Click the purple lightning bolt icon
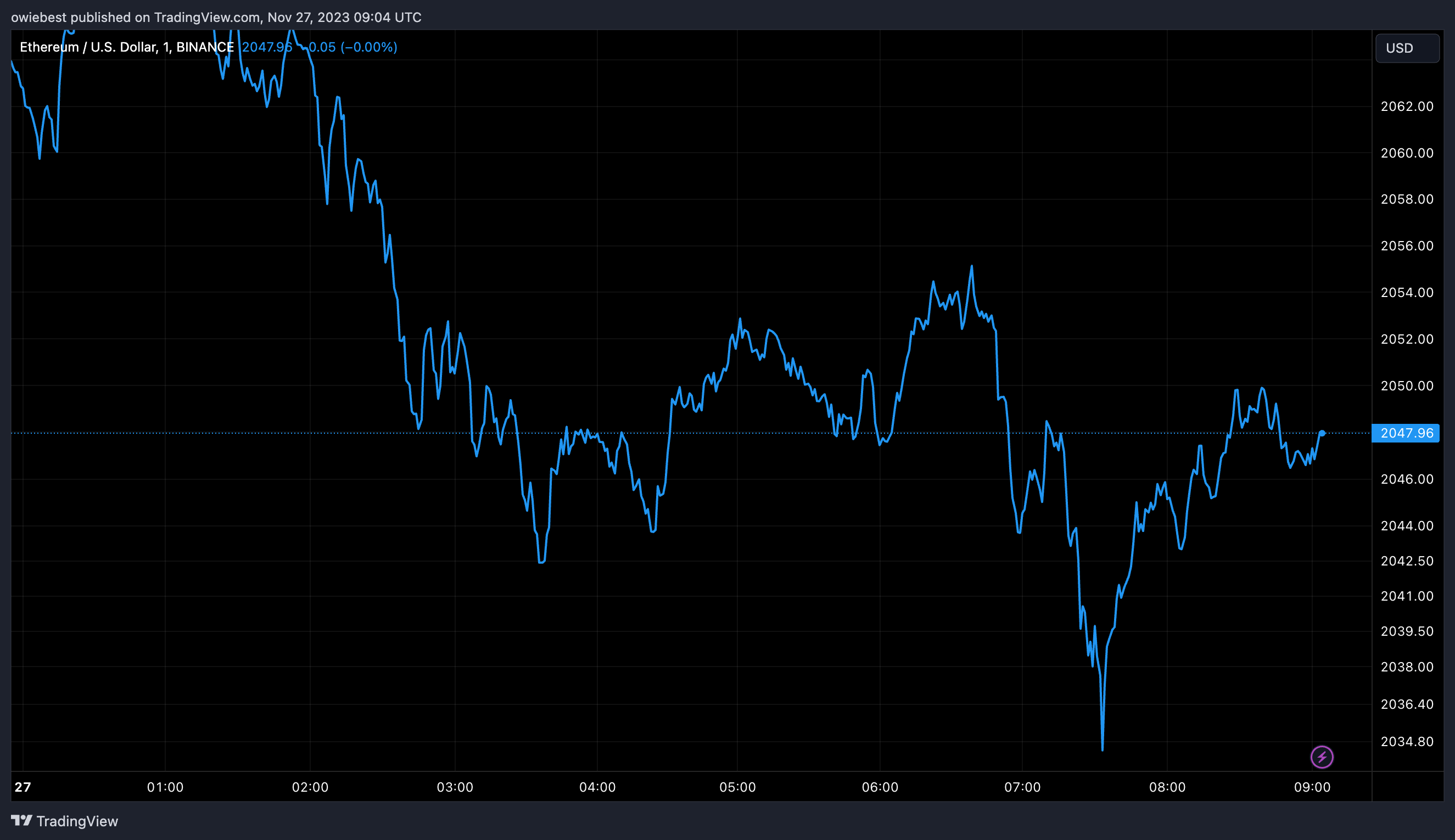The height and width of the screenshot is (840, 1455). coord(1322,757)
